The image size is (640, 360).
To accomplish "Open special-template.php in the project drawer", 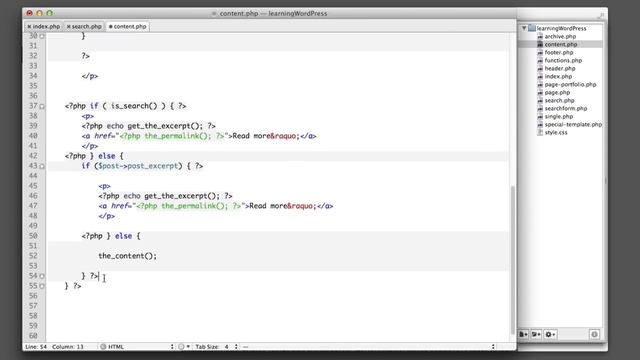I will pos(573,124).
